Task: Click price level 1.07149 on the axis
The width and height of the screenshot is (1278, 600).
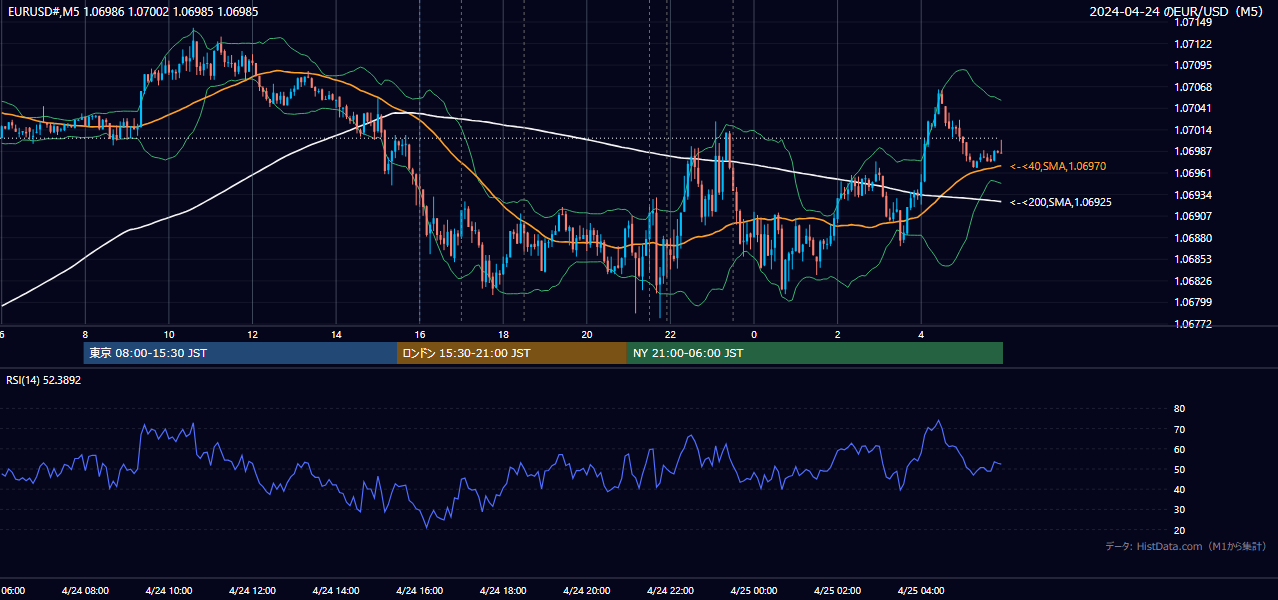Action: (1193, 22)
